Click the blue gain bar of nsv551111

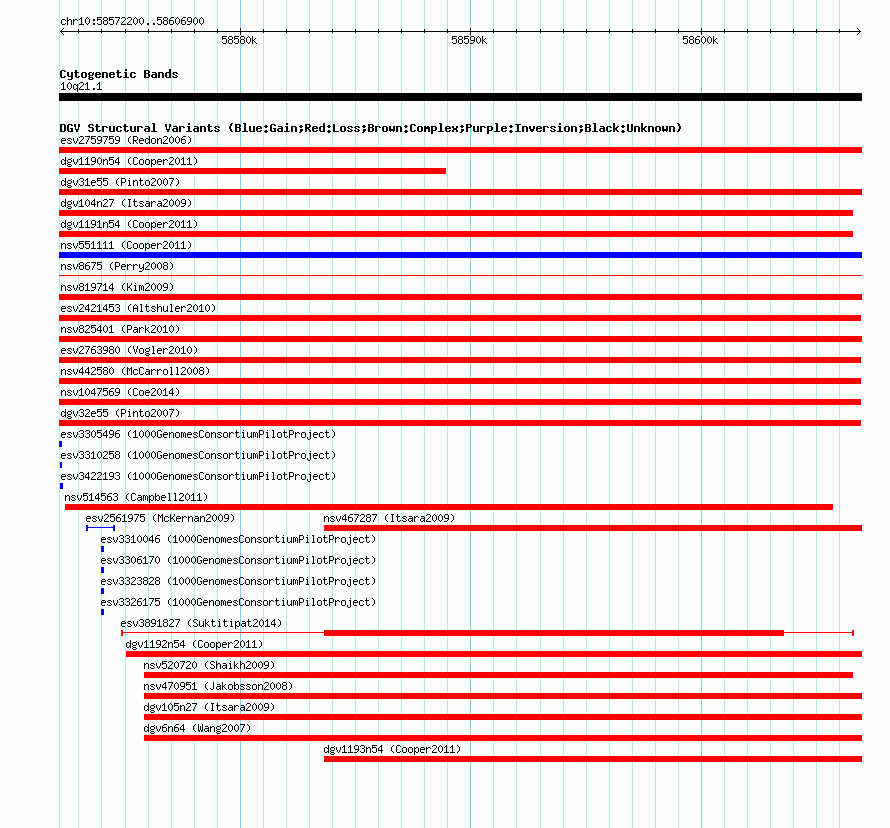tap(460, 255)
